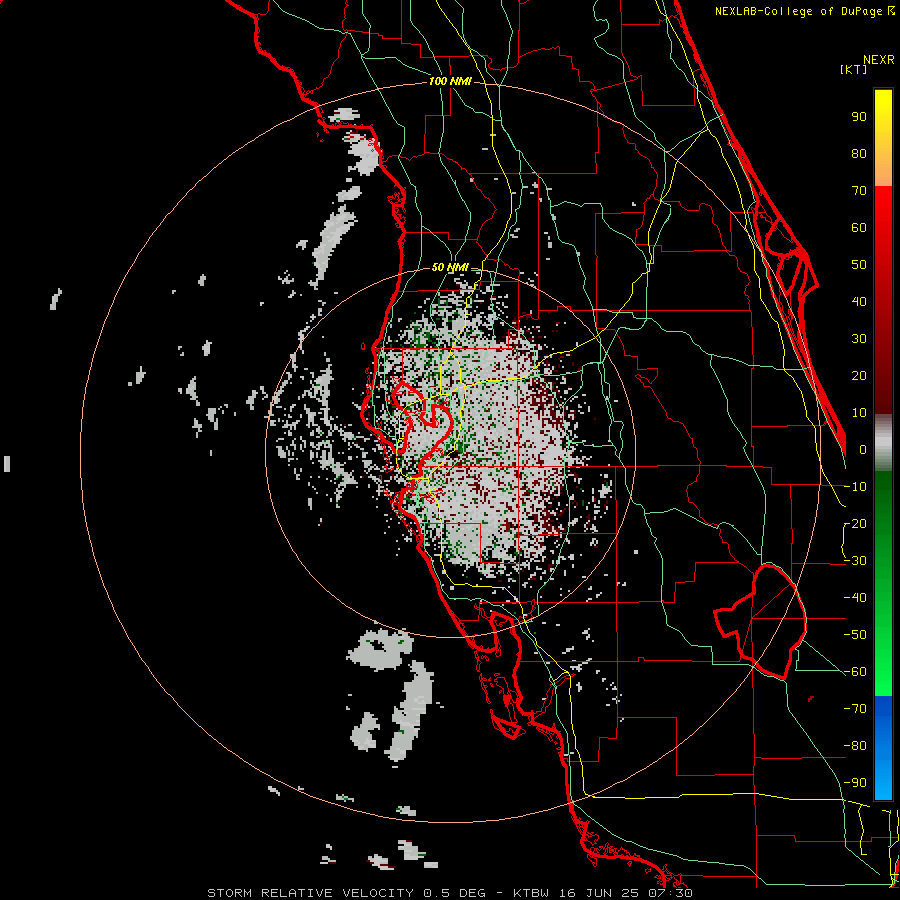This screenshot has width=900, height=900.
Task: Click the -50 scale value
Action: pyautogui.click(x=855, y=635)
